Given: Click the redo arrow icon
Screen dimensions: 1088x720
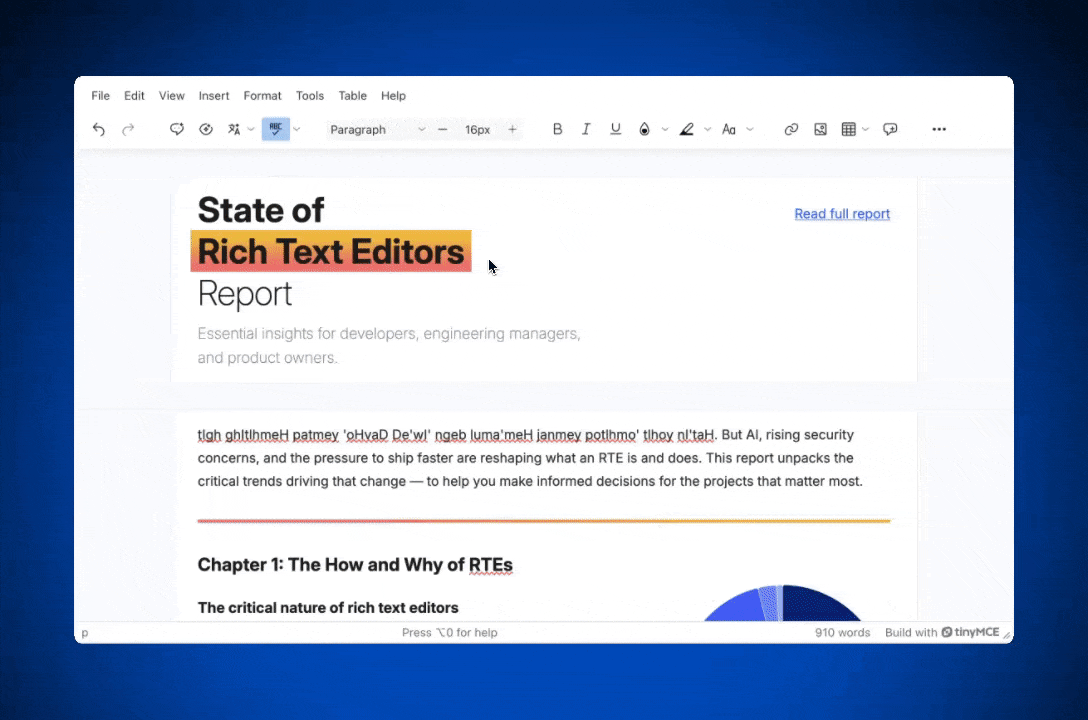Looking at the screenshot, I should click(128, 129).
